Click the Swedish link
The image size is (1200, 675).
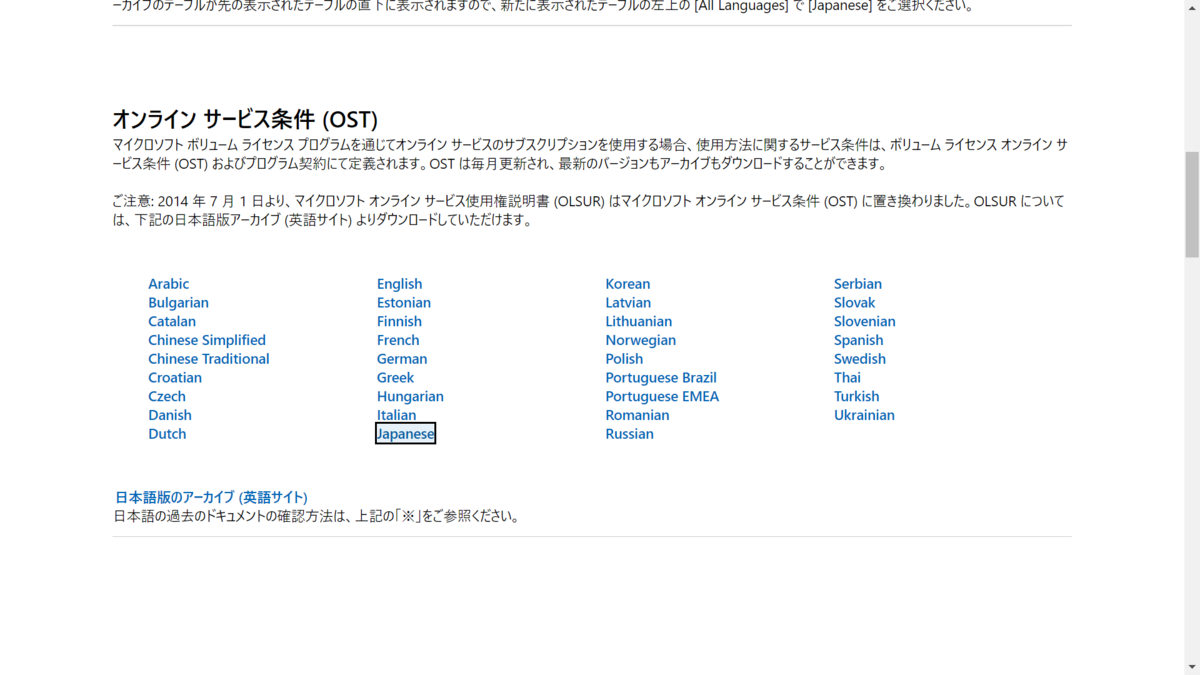860,359
